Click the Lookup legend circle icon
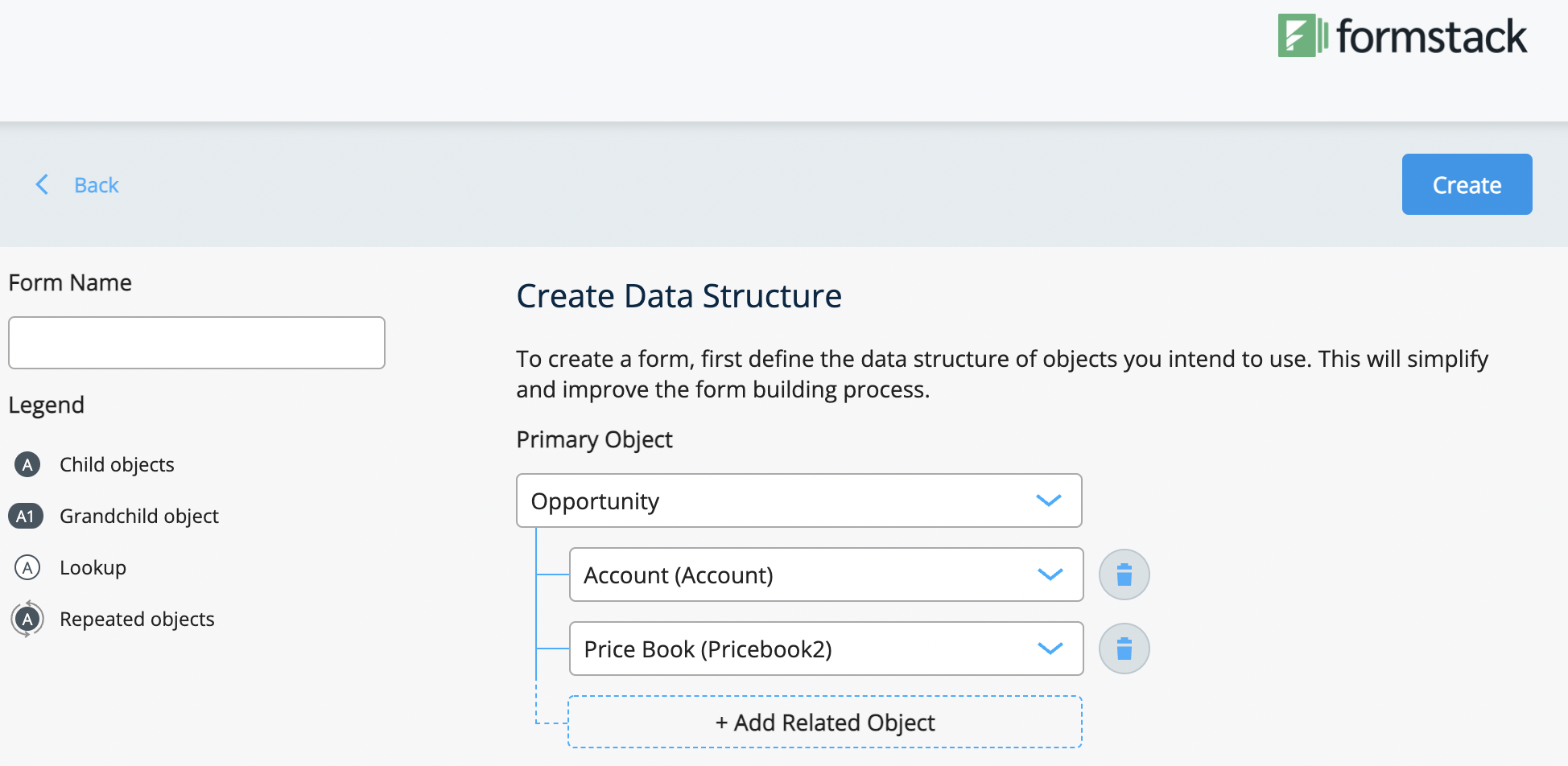 coord(27,567)
